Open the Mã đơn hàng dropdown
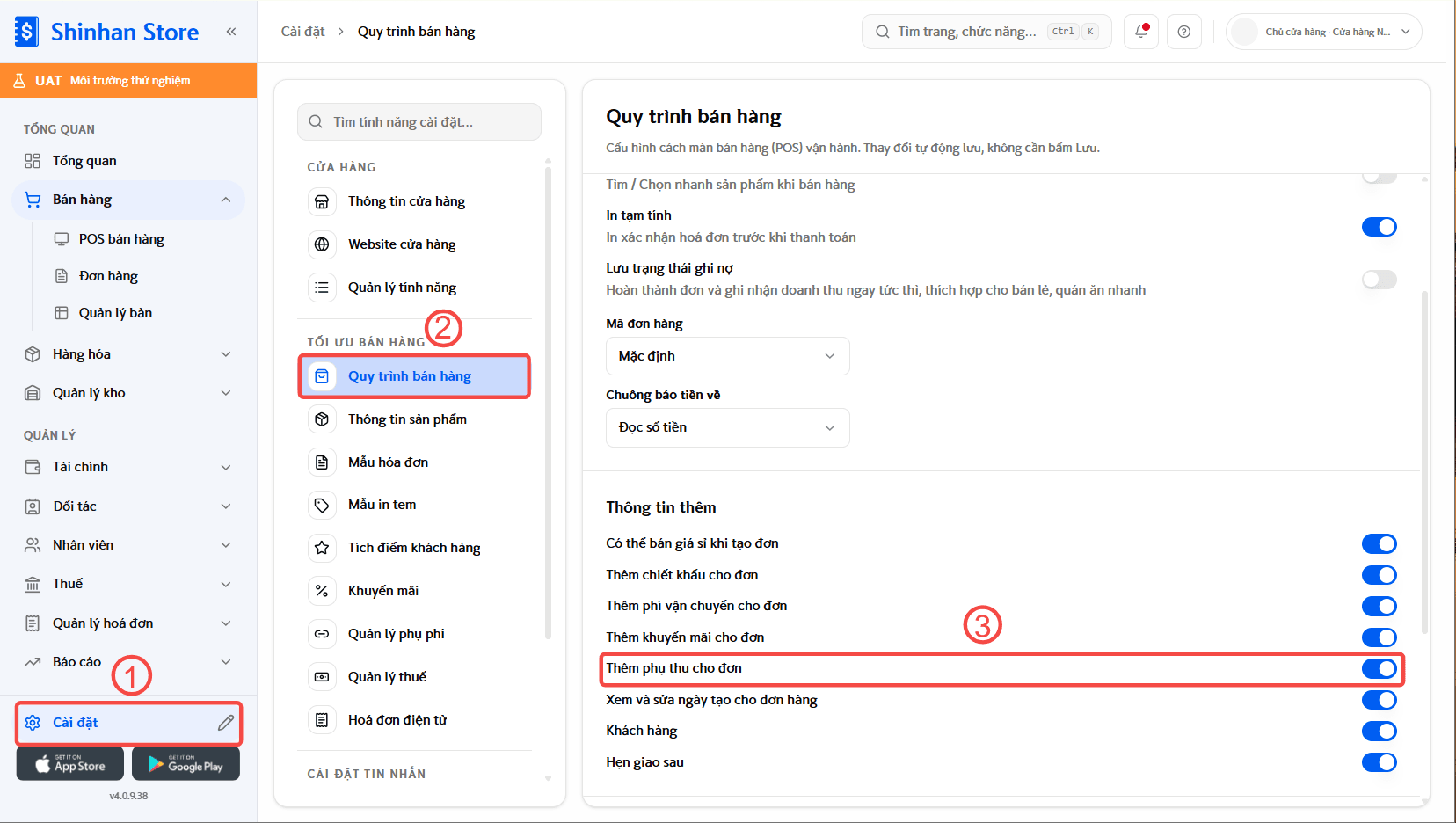Image resolution: width=1456 pixels, height=823 pixels. click(x=727, y=356)
